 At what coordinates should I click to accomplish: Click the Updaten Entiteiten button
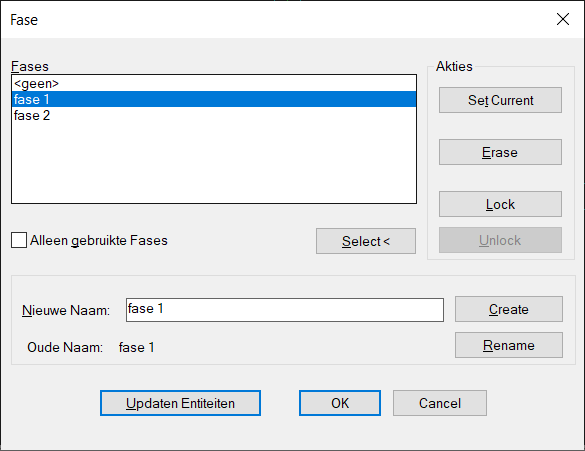click(x=180, y=403)
